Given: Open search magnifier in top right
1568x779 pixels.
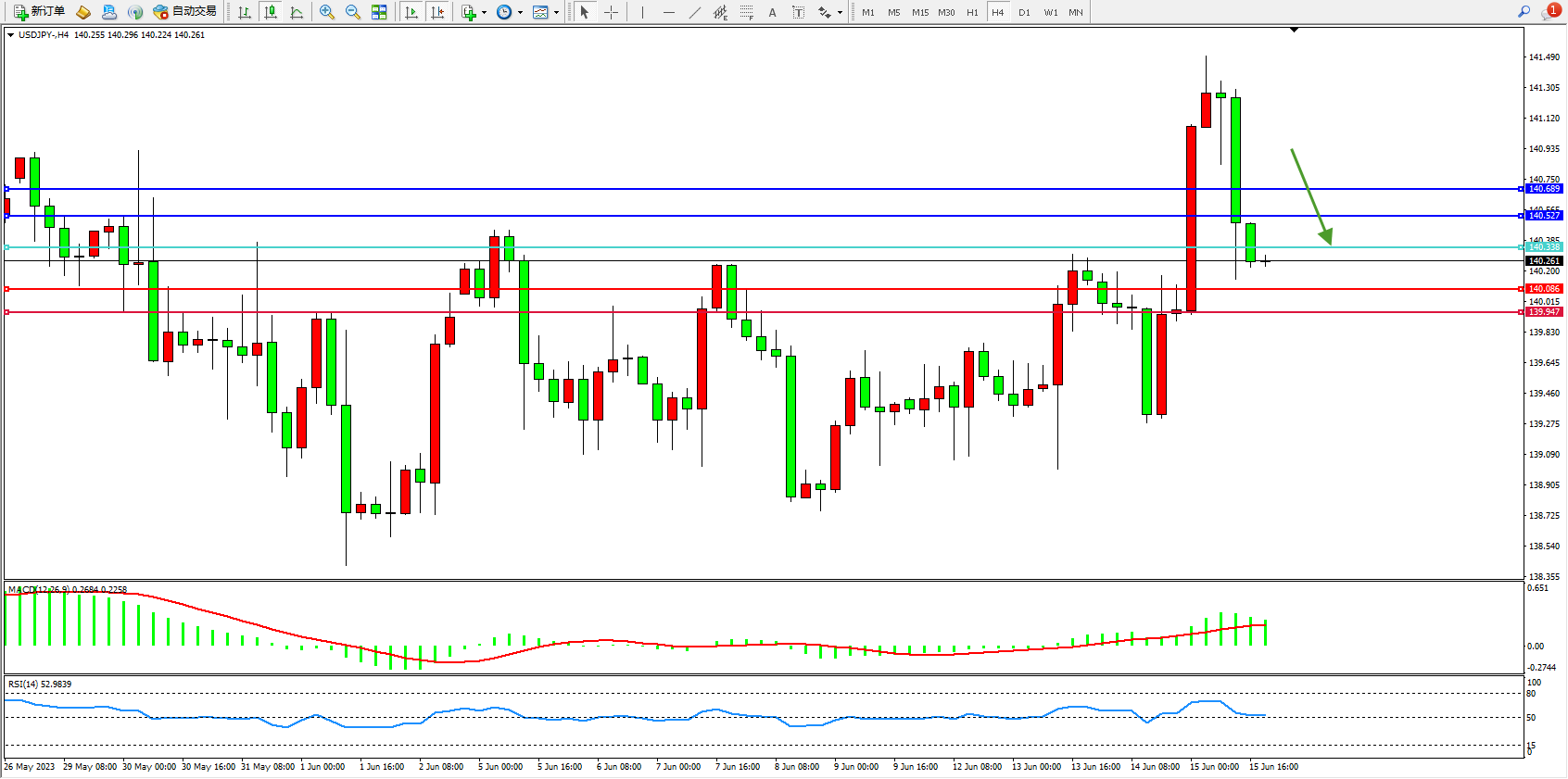Looking at the screenshot, I should tap(1524, 11).
